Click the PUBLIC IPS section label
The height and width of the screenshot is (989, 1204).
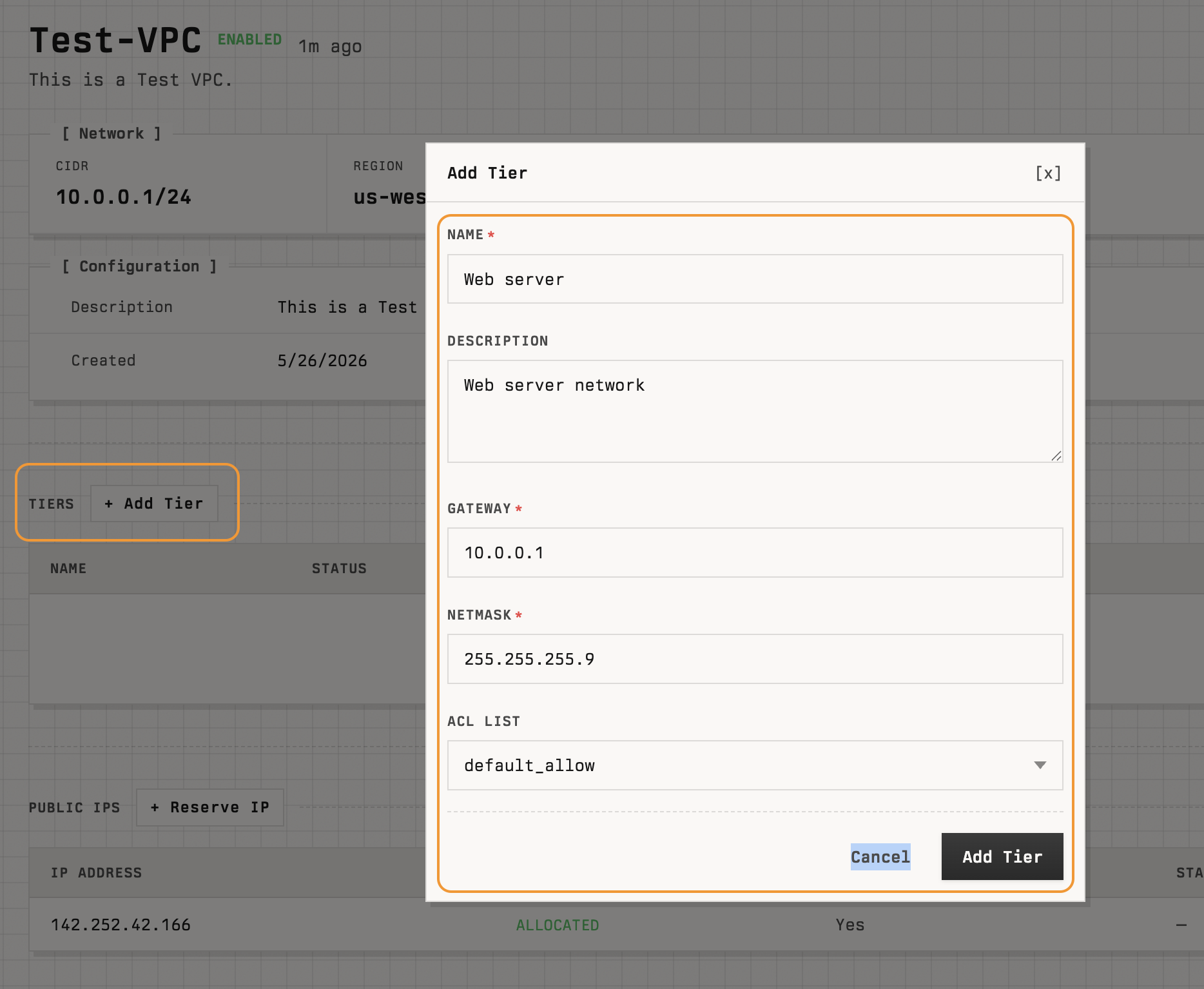[x=75, y=808]
